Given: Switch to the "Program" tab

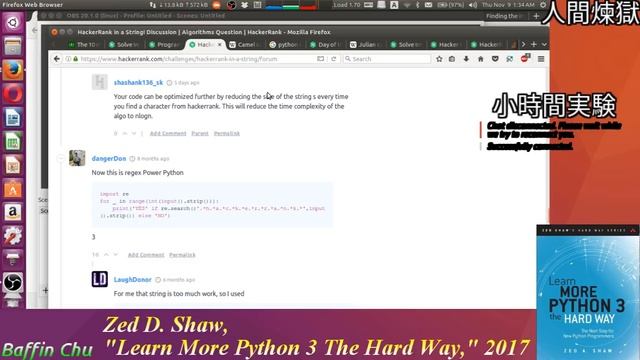Looking at the screenshot, I should (x=164, y=44).
